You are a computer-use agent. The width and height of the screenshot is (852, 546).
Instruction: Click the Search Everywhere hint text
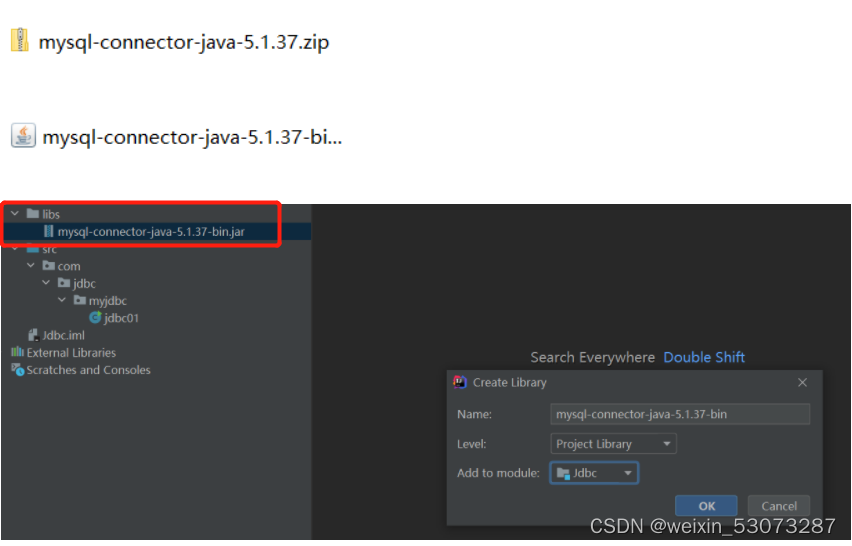click(x=593, y=357)
